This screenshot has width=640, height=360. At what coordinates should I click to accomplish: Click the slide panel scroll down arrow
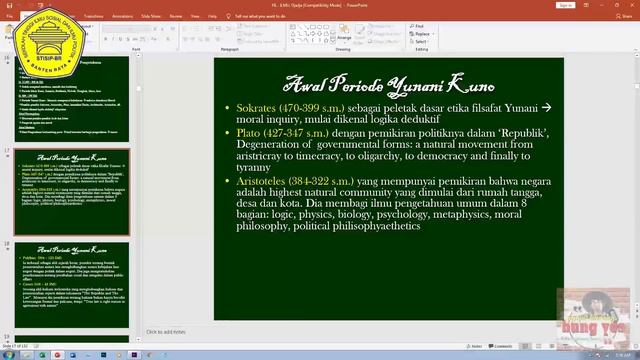138,339
